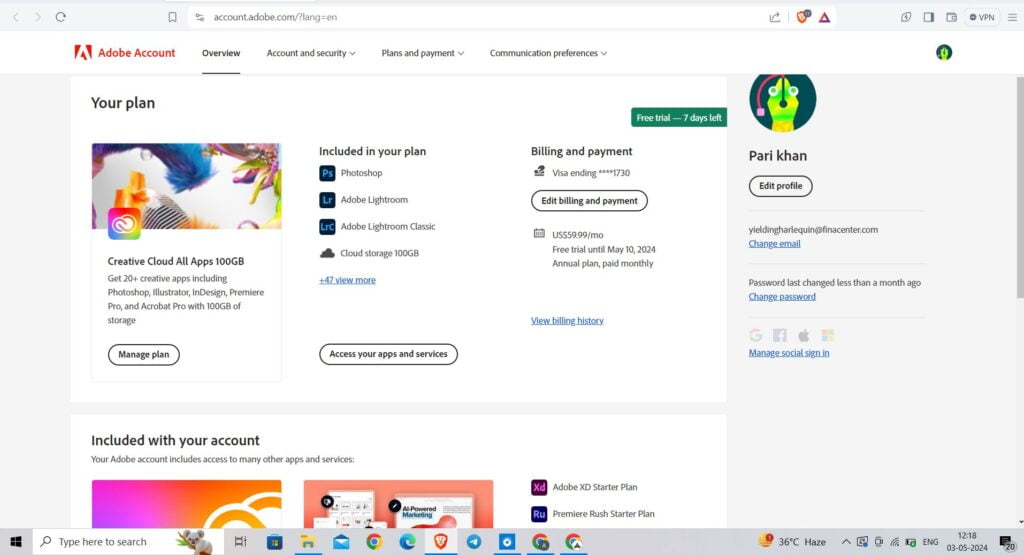Open the Mail app from taskbar
Viewport: 1024px width, 555px height.
pyautogui.click(x=341, y=542)
